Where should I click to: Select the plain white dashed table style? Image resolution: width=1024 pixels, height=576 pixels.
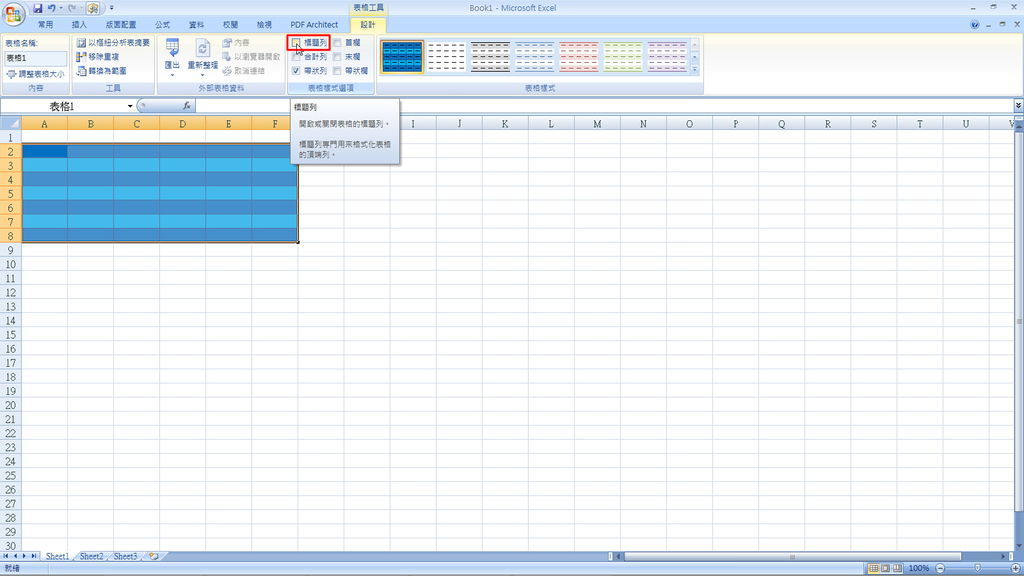coord(447,57)
